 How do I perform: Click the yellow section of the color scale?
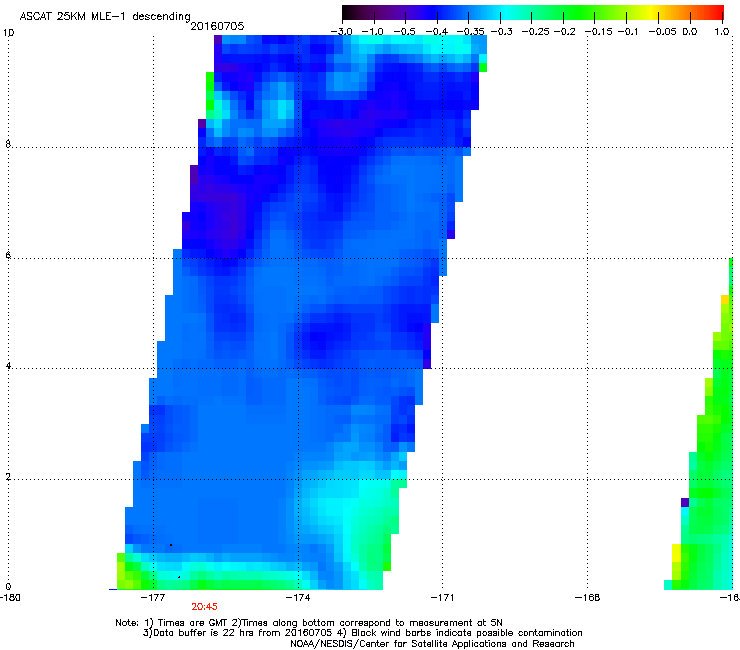point(651,13)
